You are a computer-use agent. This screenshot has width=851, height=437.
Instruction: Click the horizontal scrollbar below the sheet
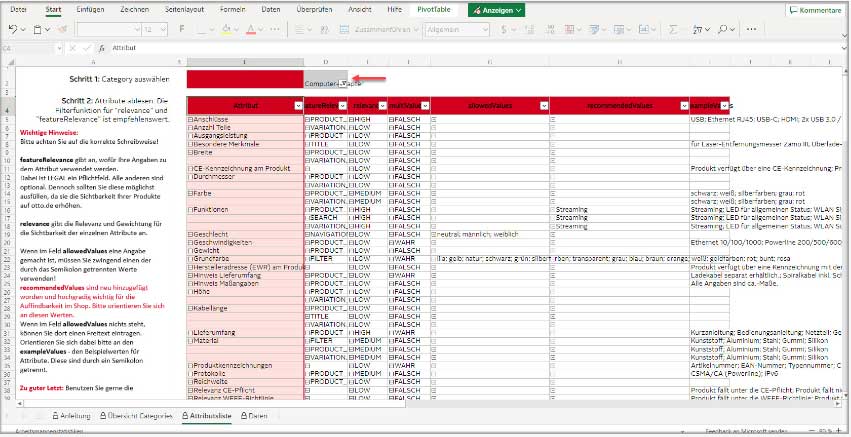pos(212,404)
